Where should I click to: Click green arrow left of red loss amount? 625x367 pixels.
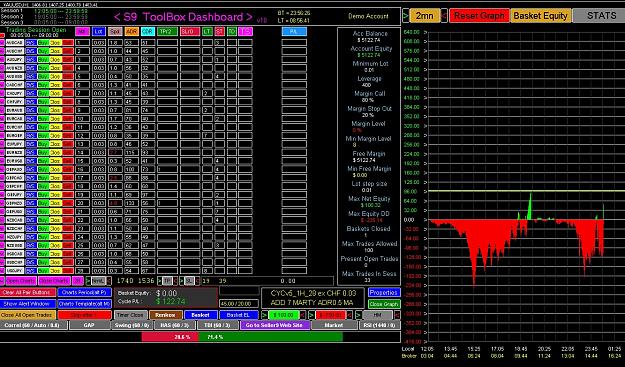point(311,315)
